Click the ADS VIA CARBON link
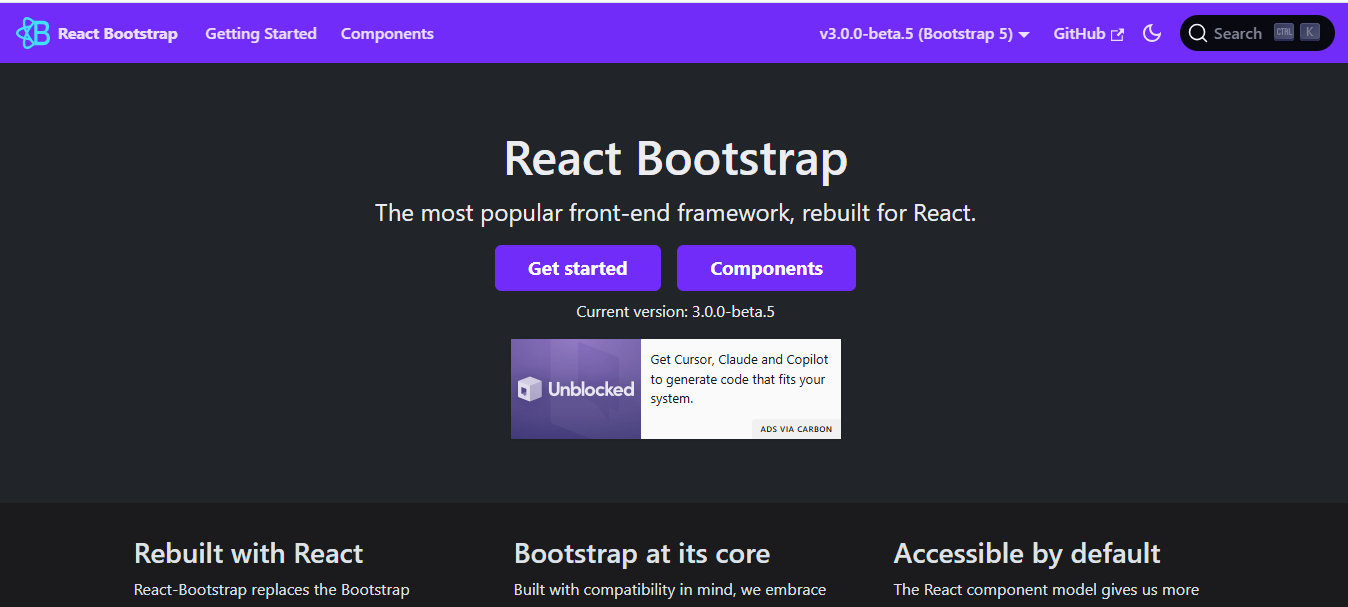The width and height of the screenshot is (1348, 607). (795, 428)
